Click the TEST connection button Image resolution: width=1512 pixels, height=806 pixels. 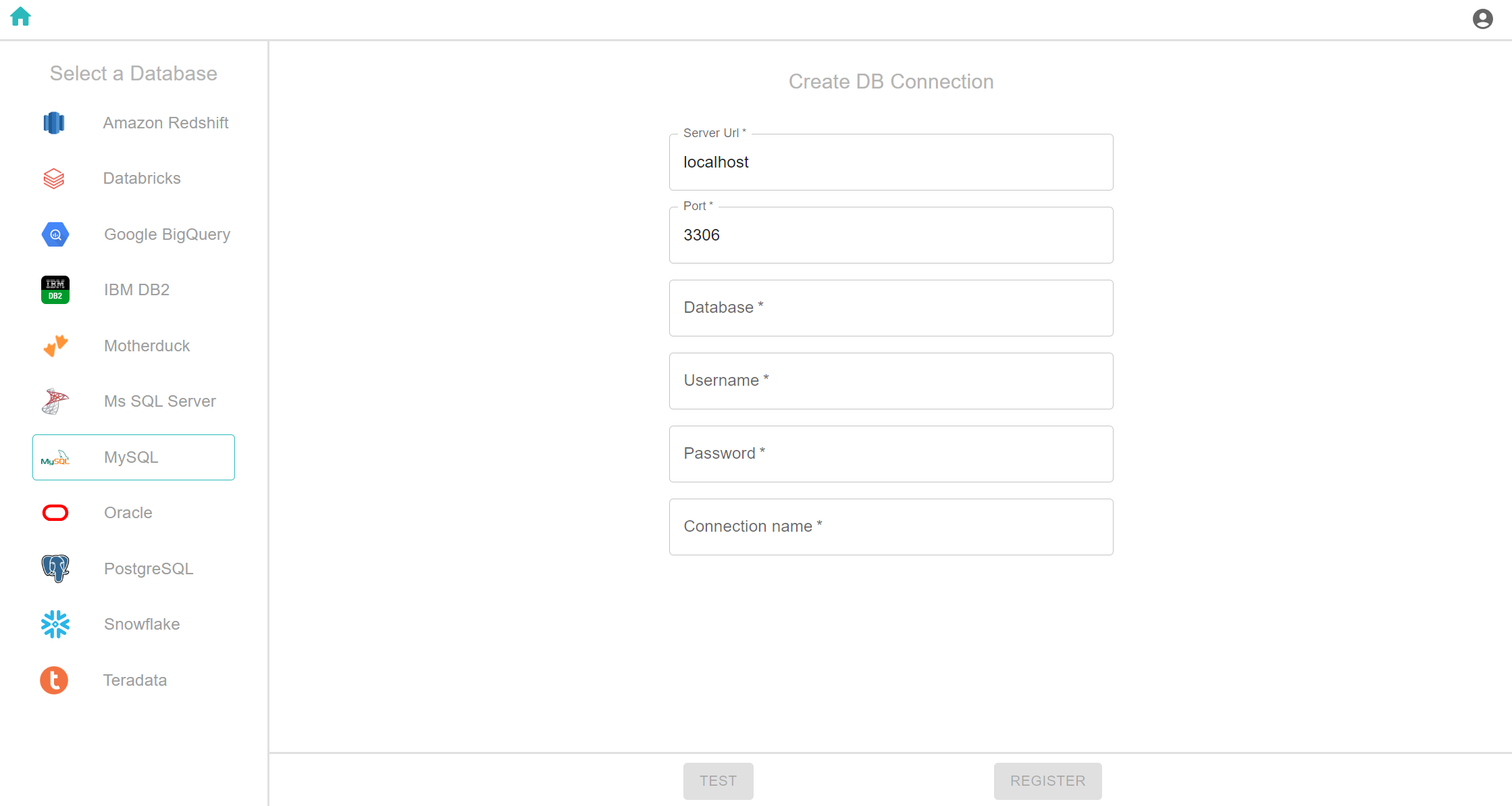718,780
